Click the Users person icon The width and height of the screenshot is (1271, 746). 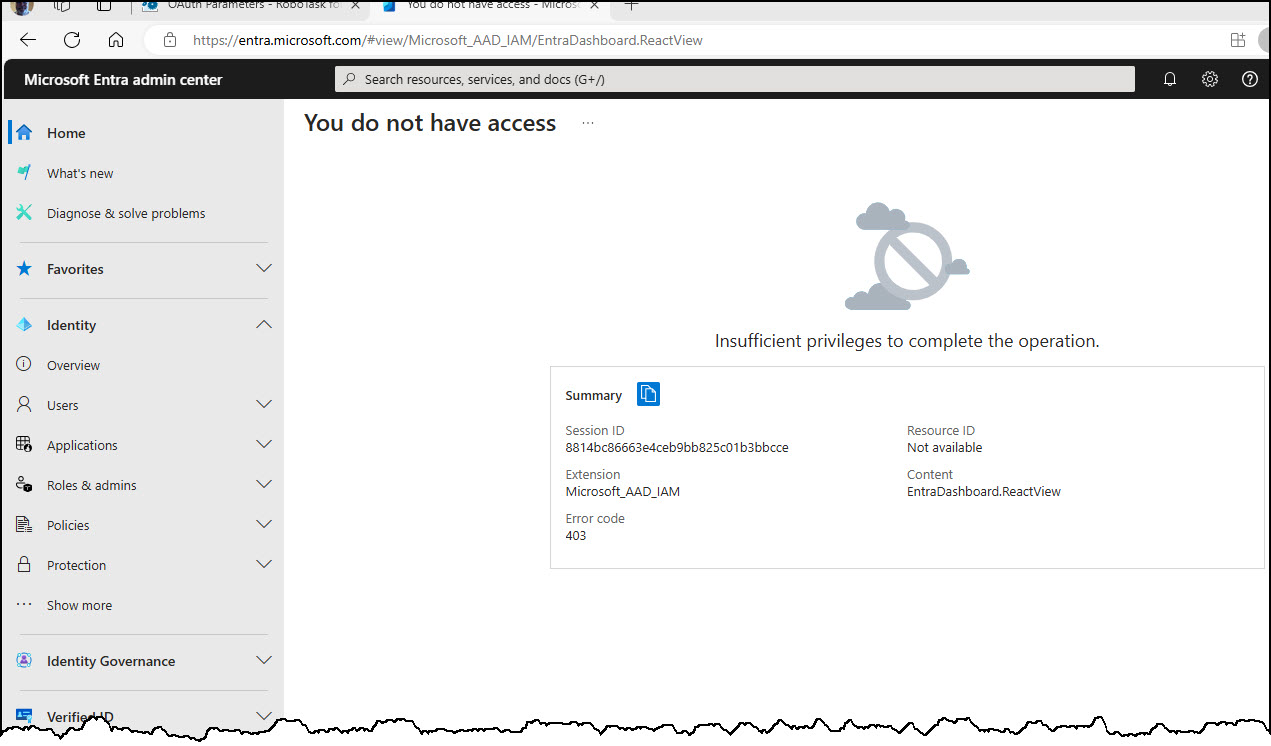(x=24, y=404)
